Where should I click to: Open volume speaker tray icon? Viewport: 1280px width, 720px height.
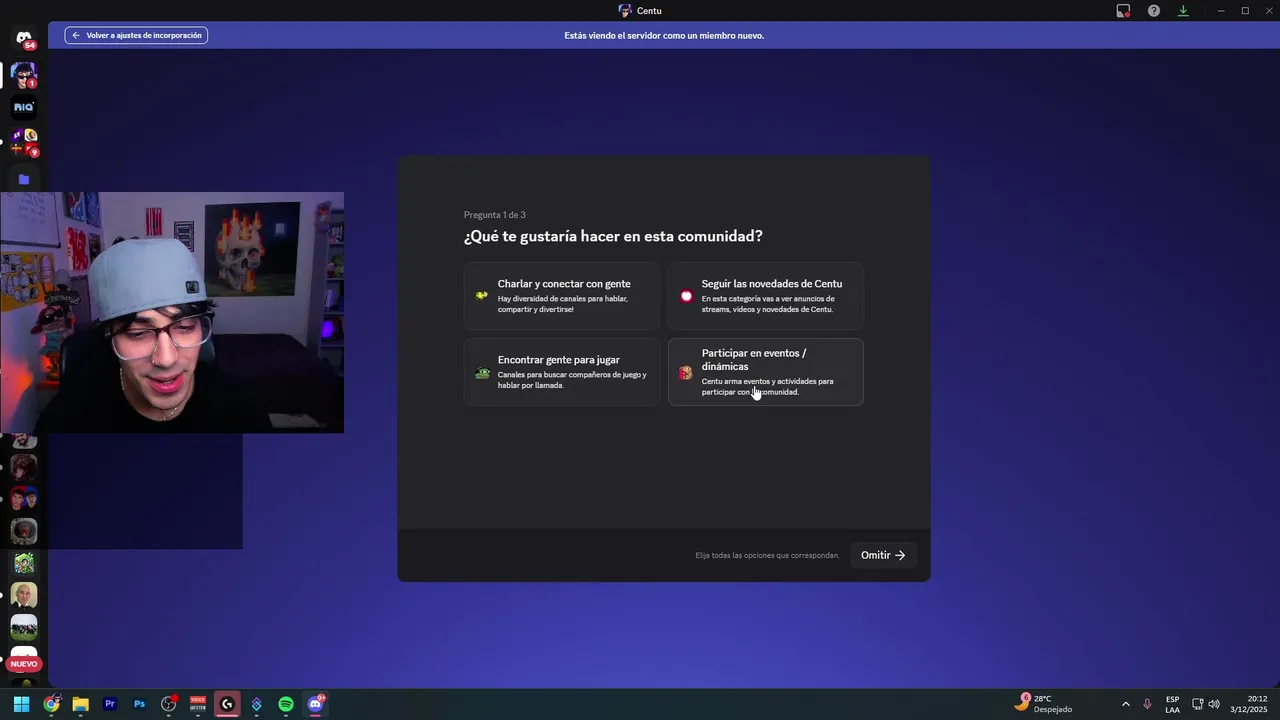click(1214, 704)
